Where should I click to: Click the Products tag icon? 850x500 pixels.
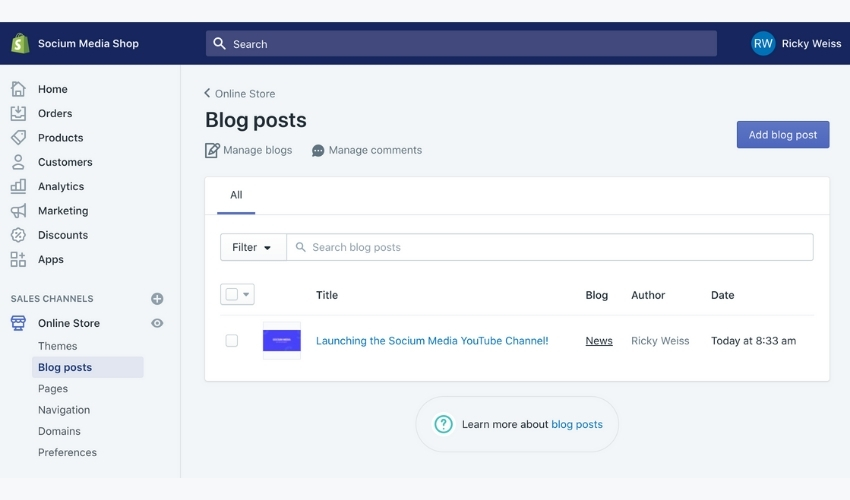coord(18,137)
